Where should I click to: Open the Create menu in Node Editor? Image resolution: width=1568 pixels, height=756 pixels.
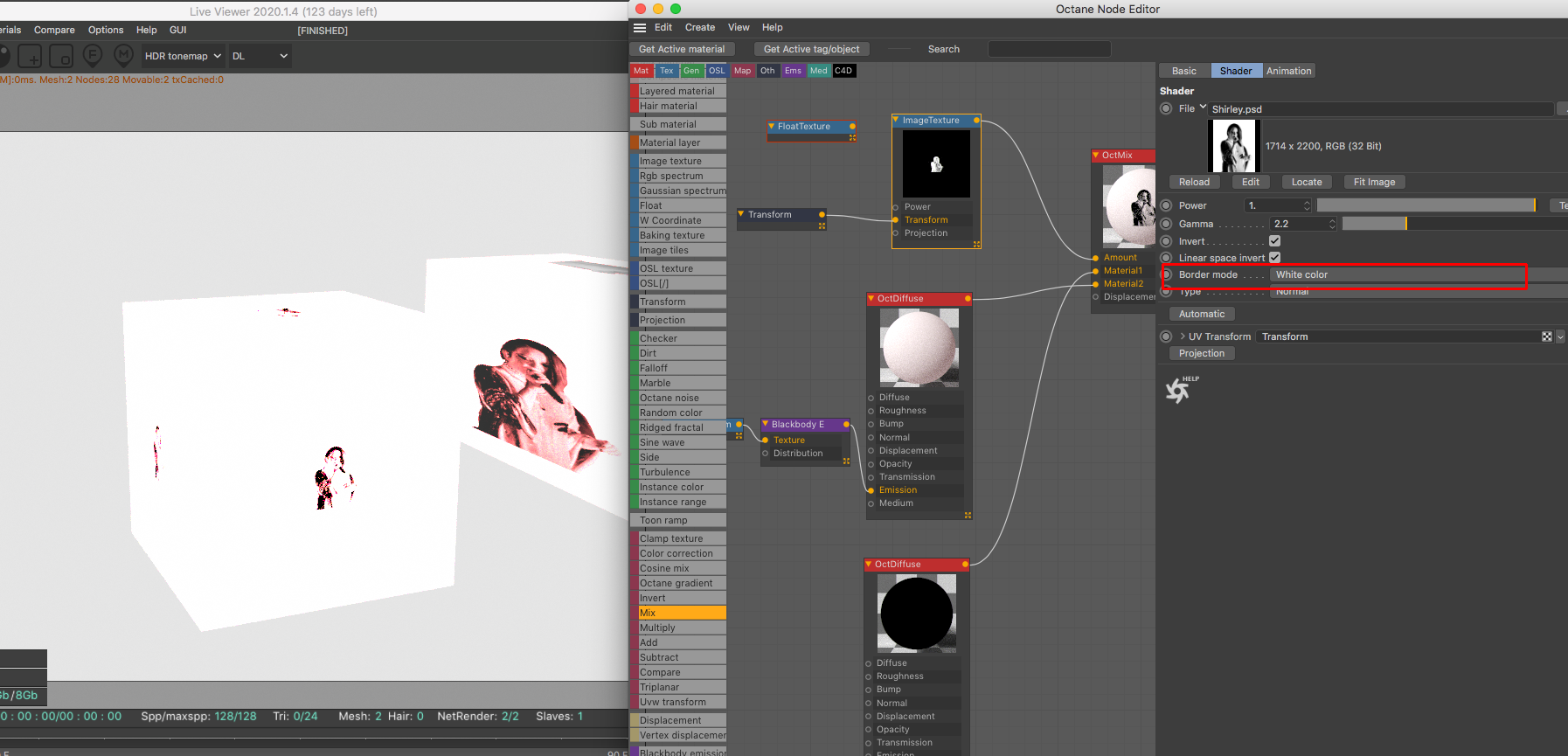coord(700,28)
